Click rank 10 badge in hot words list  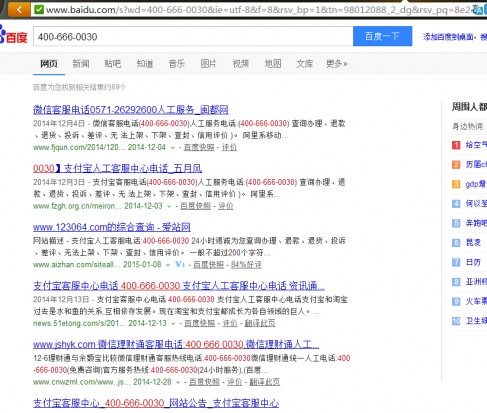coord(456,321)
